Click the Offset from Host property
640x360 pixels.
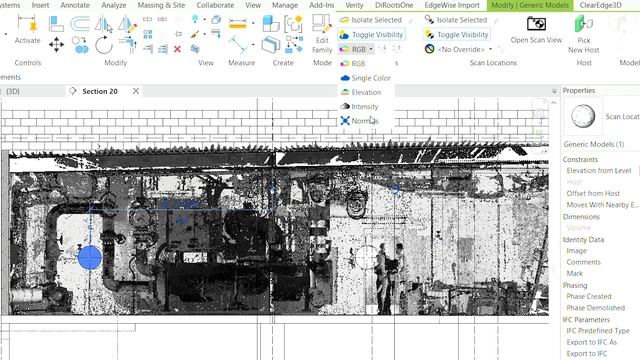(593, 193)
